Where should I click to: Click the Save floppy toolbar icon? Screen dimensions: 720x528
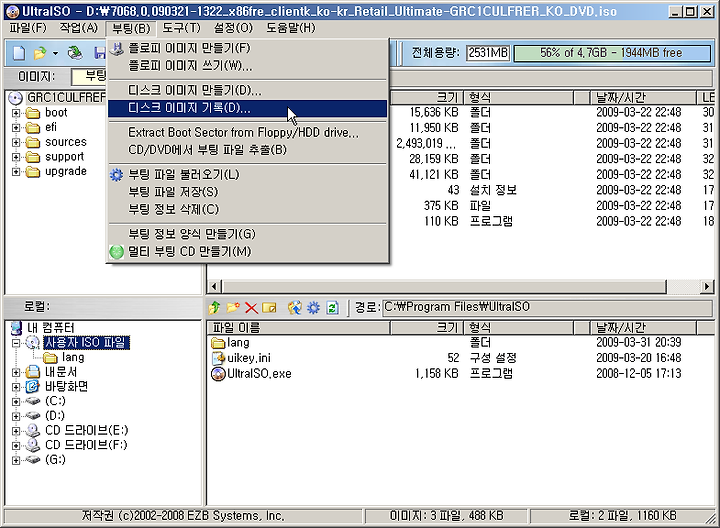coord(100,53)
